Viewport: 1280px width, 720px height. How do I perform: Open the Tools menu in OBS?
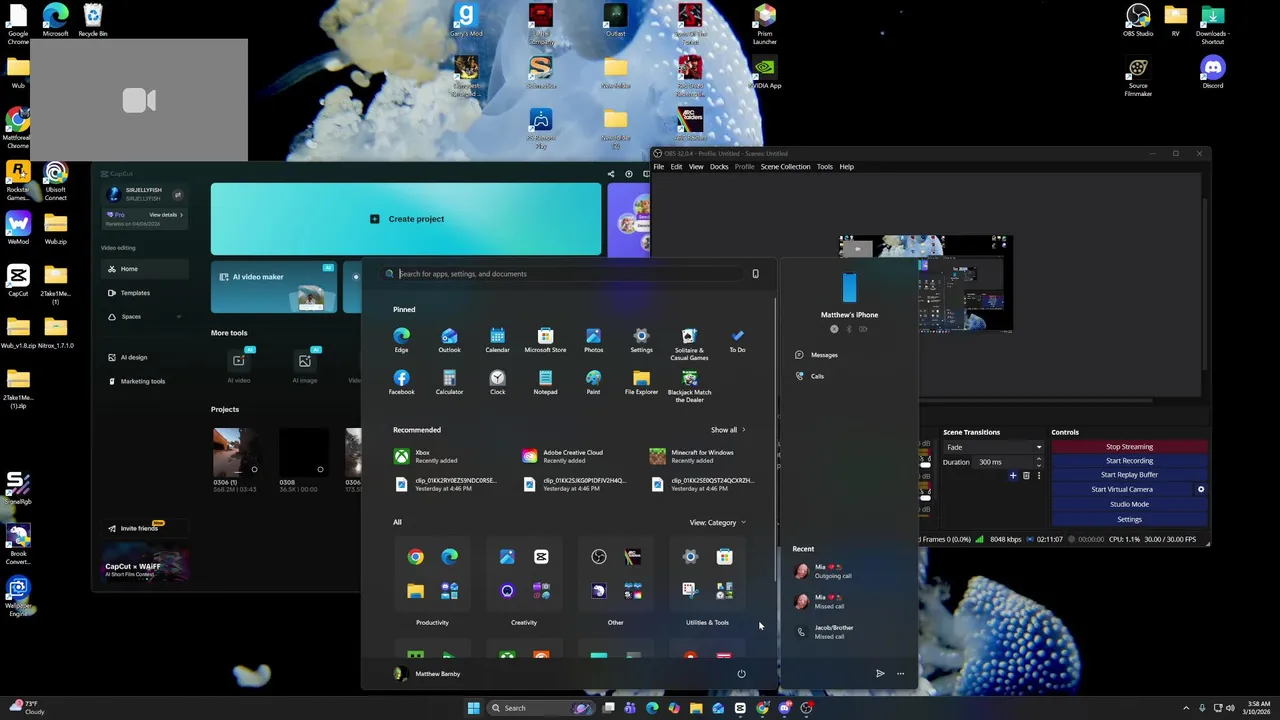pos(824,167)
